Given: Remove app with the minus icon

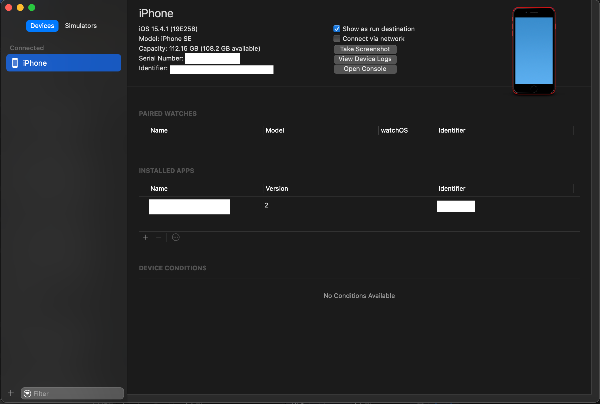Looking at the screenshot, I should (x=158, y=238).
